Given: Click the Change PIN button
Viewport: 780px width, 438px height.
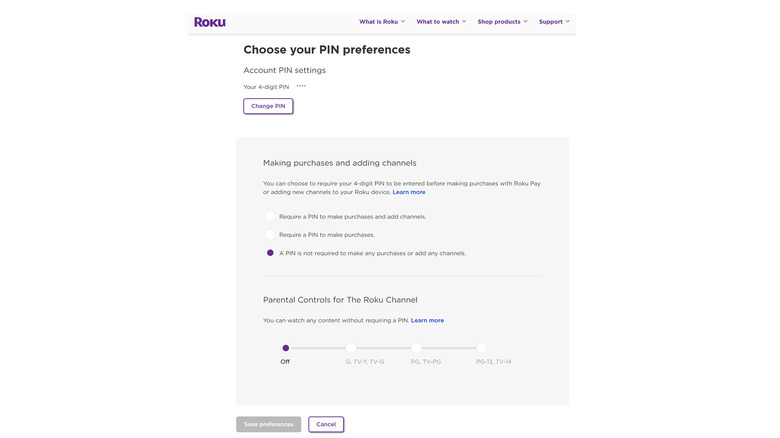Looking at the screenshot, I should coord(268,106).
